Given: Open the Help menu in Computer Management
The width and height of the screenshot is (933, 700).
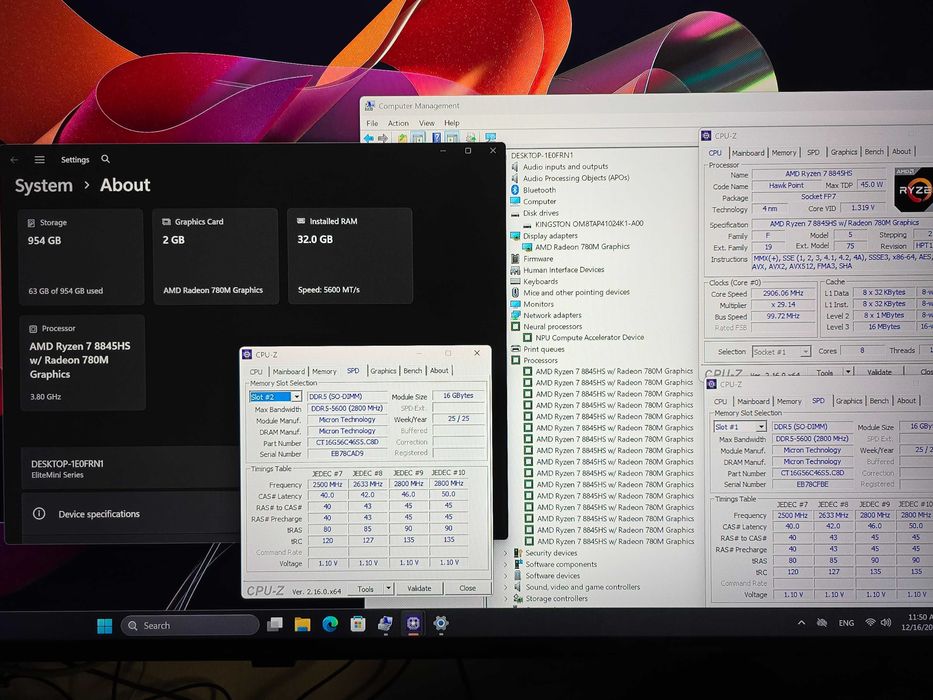Looking at the screenshot, I should click(452, 123).
